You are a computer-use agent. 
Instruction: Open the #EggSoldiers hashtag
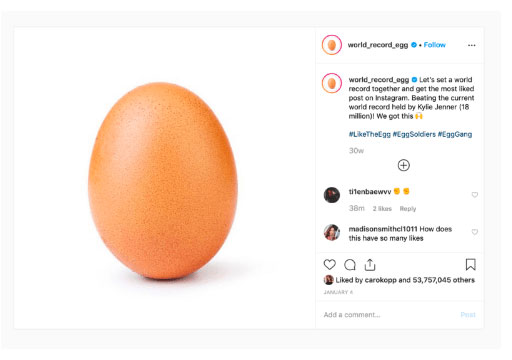414,134
